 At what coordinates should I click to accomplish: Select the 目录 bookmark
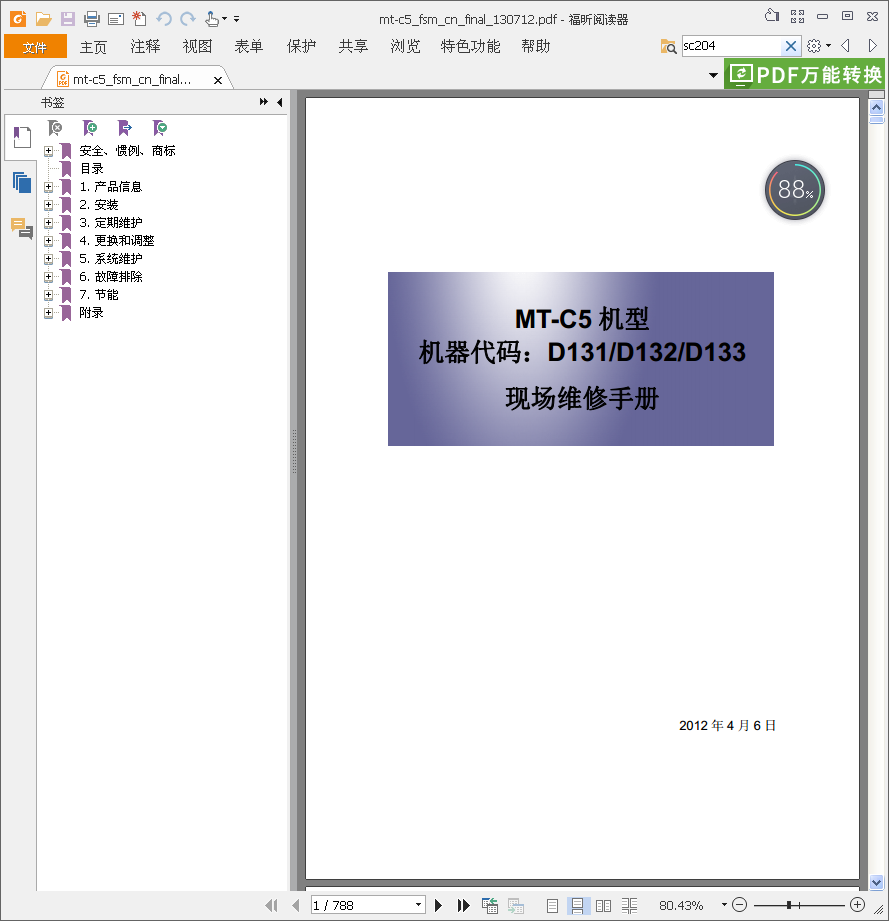tap(92, 169)
